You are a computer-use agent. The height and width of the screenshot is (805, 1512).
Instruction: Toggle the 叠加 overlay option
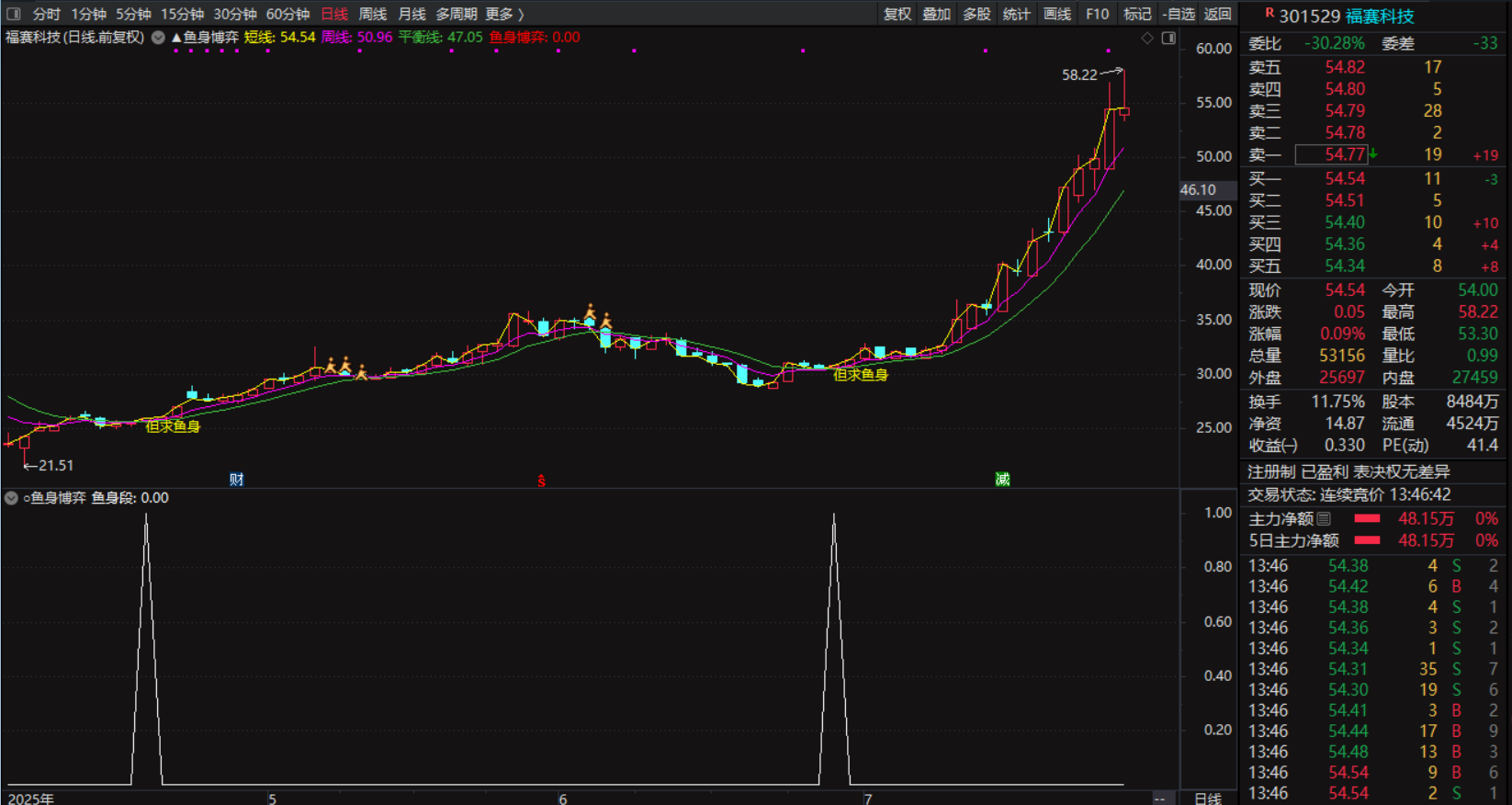(x=936, y=14)
